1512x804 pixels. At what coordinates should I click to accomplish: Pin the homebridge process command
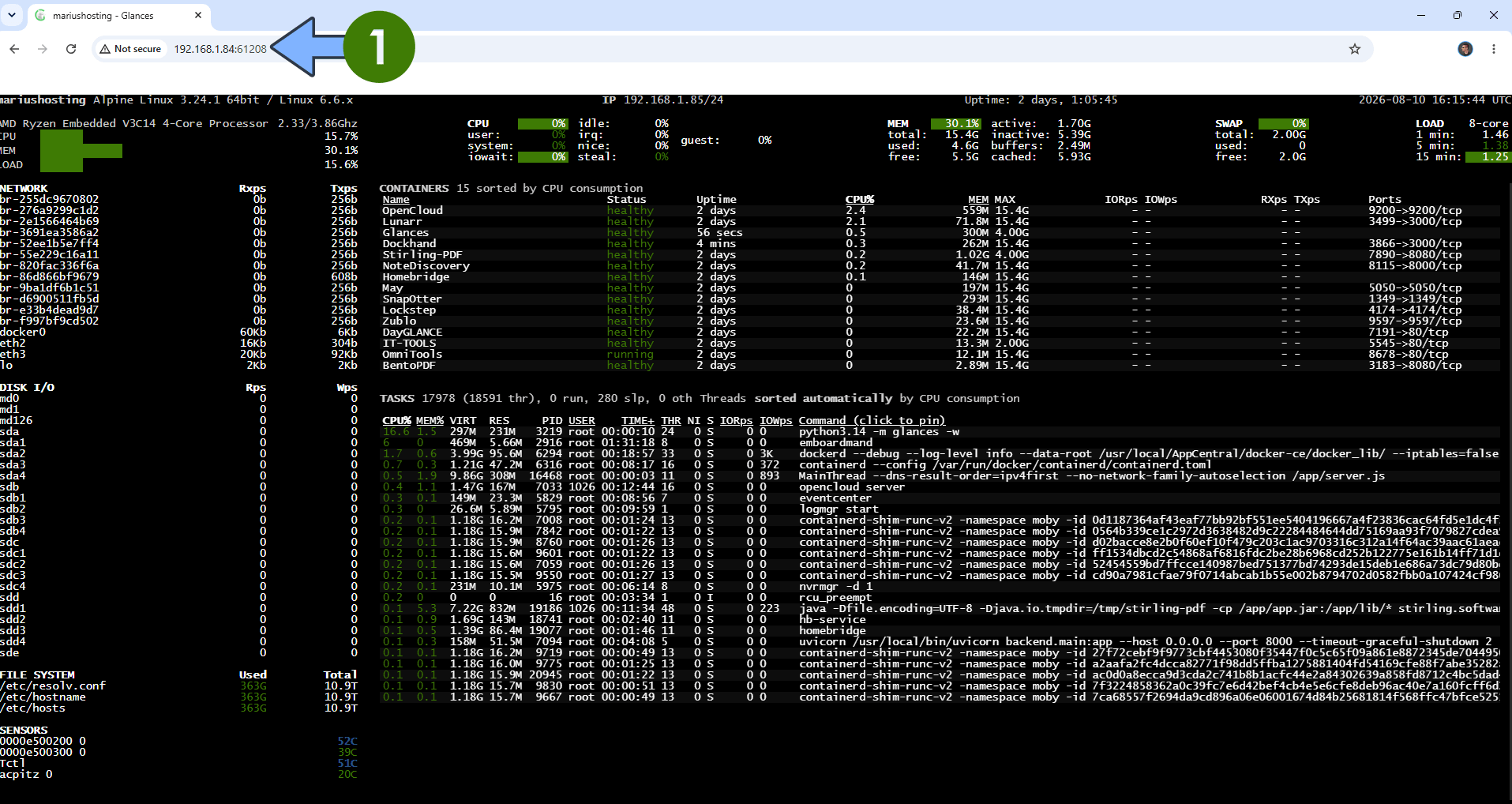[832, 631]
